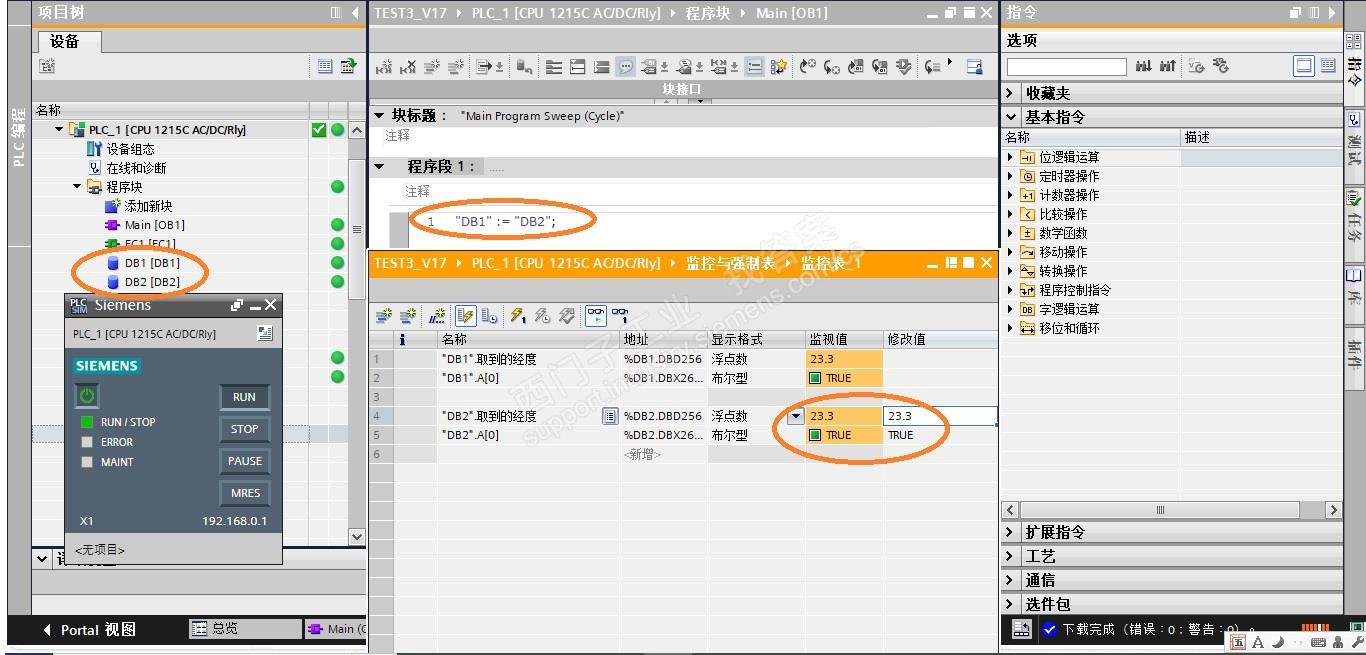Image resolution: width=1366 pixels, height=655 pixels.
Task: Click the Close all networks icon
Action: pyautogui.click(x=601, y=67)
